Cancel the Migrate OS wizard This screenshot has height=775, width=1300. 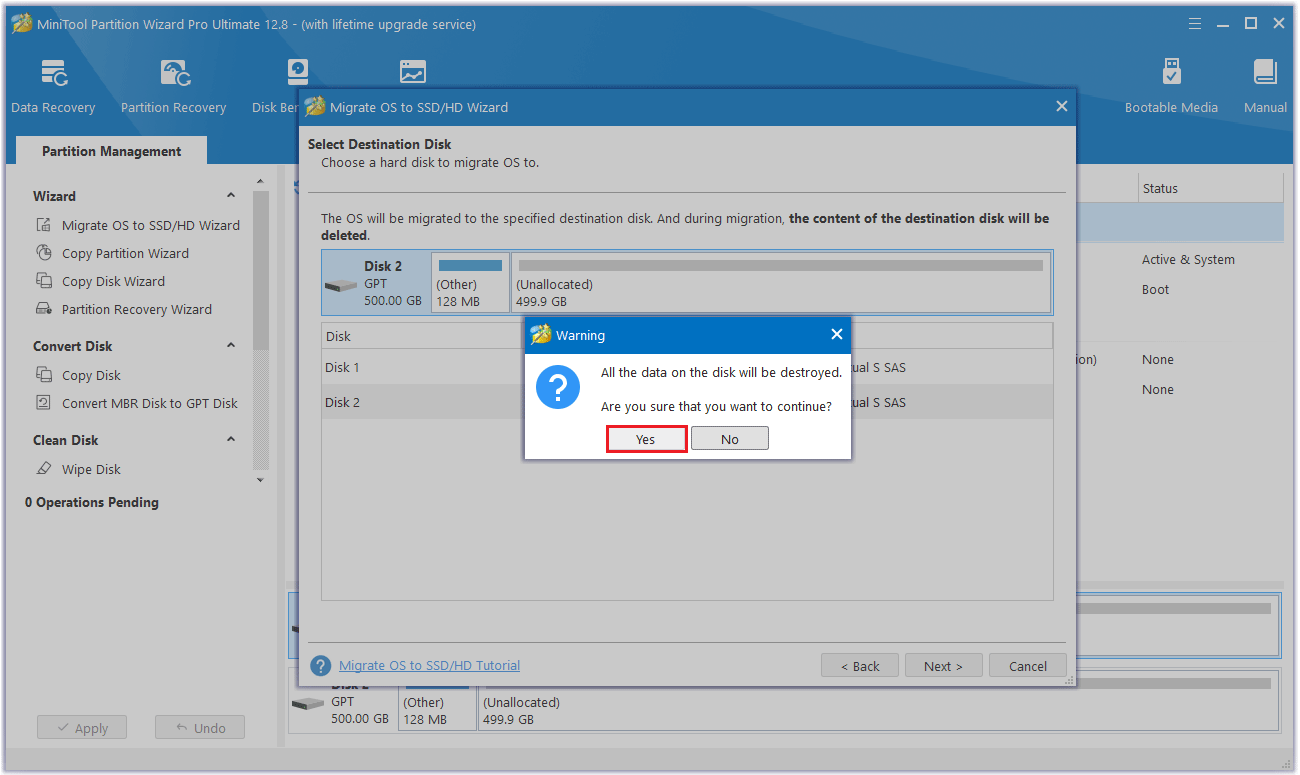1028,666
